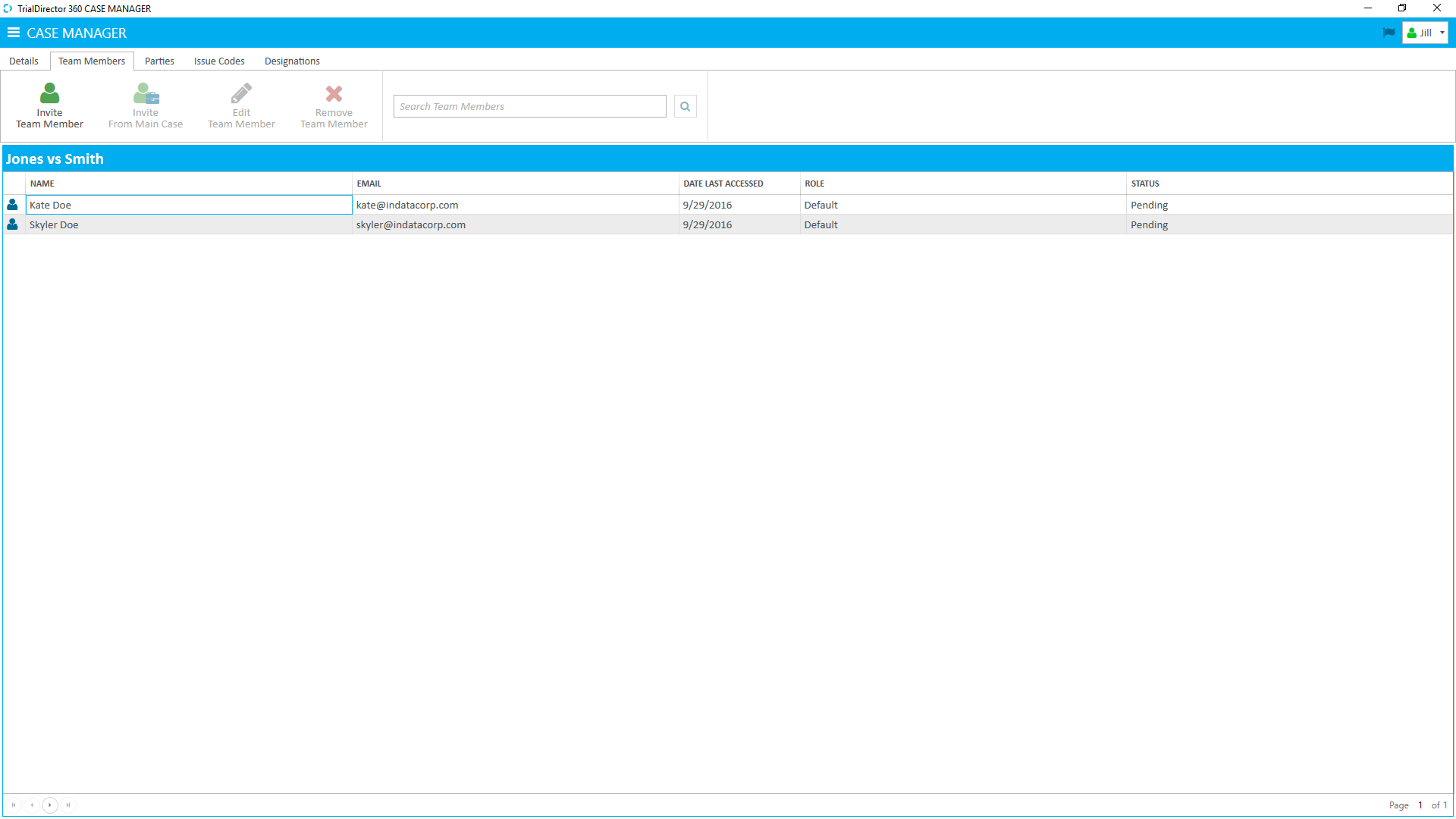
Task: Close the Case Manager window
Action: click(1437, 8)
